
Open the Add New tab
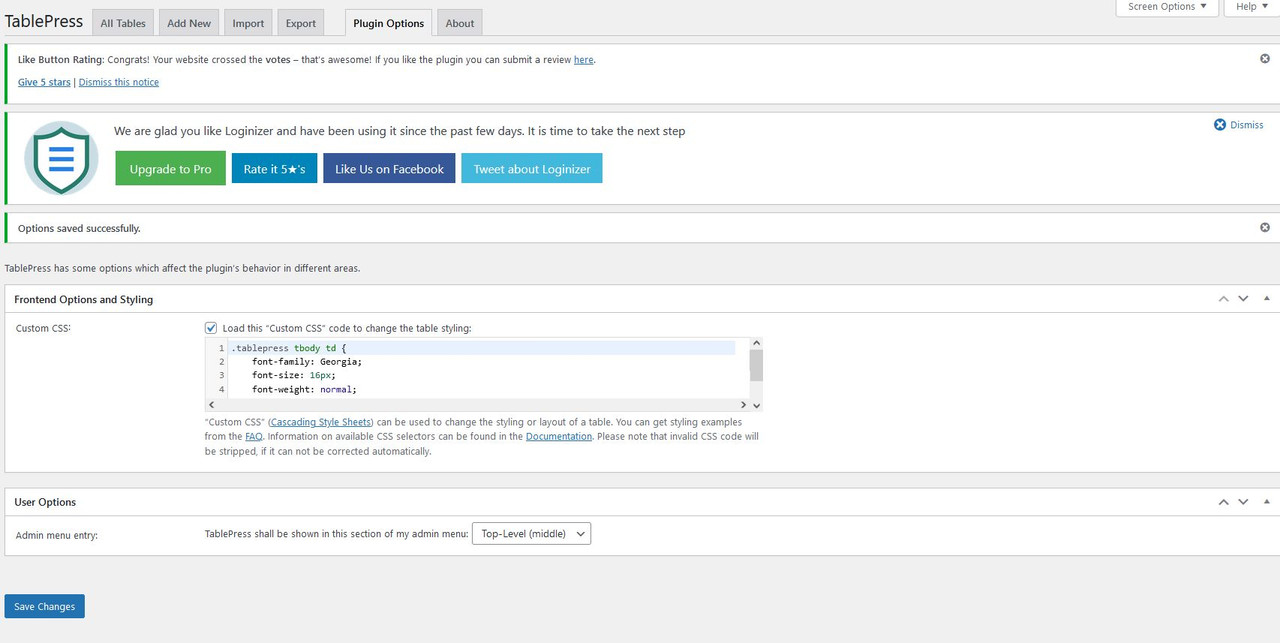pos(189,23)
